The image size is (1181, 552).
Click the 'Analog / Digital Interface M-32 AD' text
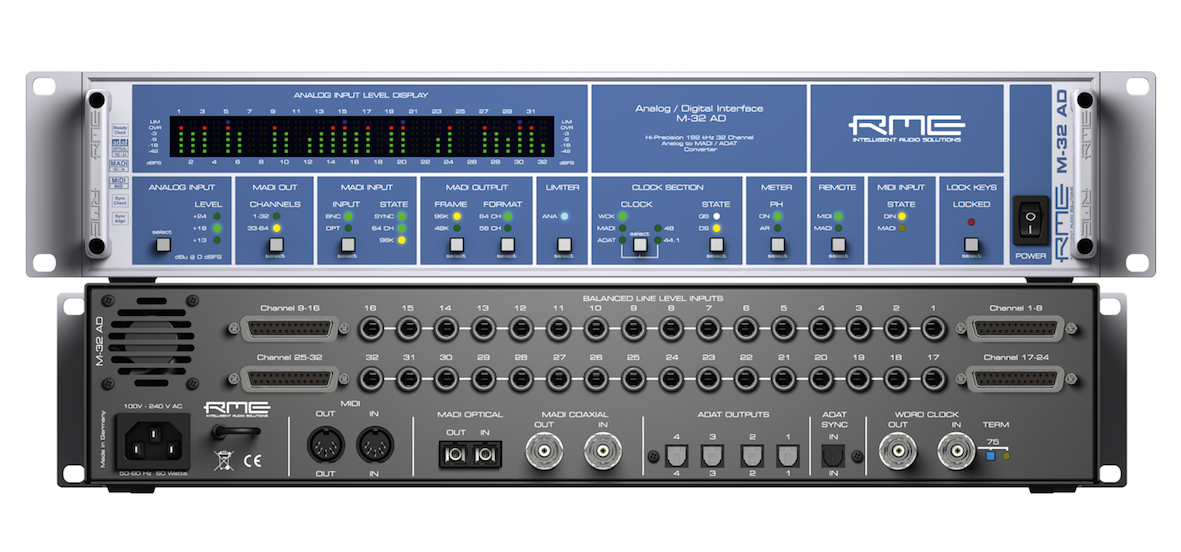click(699, 114)
